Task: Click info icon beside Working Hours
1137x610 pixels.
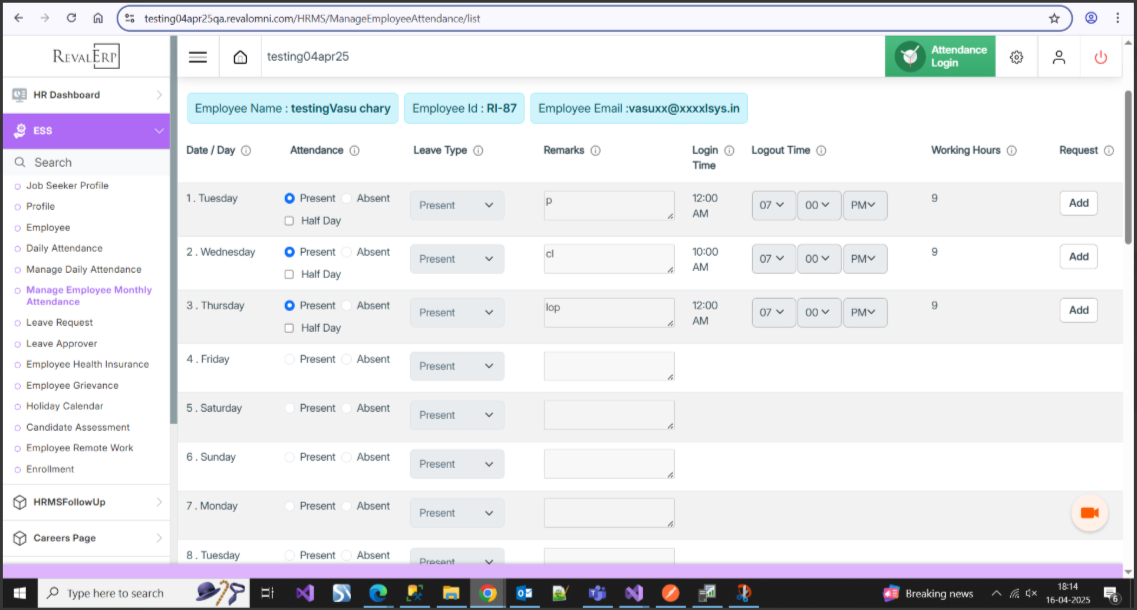Action: [x=1011, y=151]
